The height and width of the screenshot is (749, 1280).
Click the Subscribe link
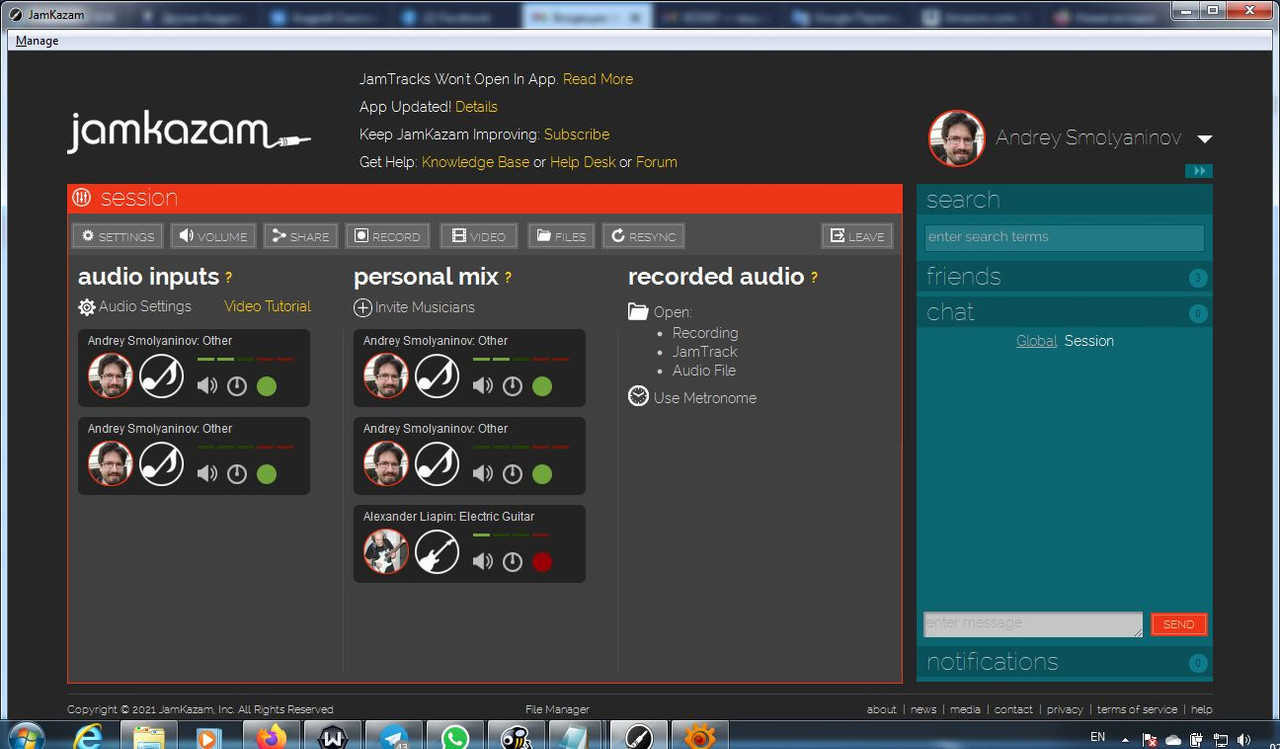577,134
